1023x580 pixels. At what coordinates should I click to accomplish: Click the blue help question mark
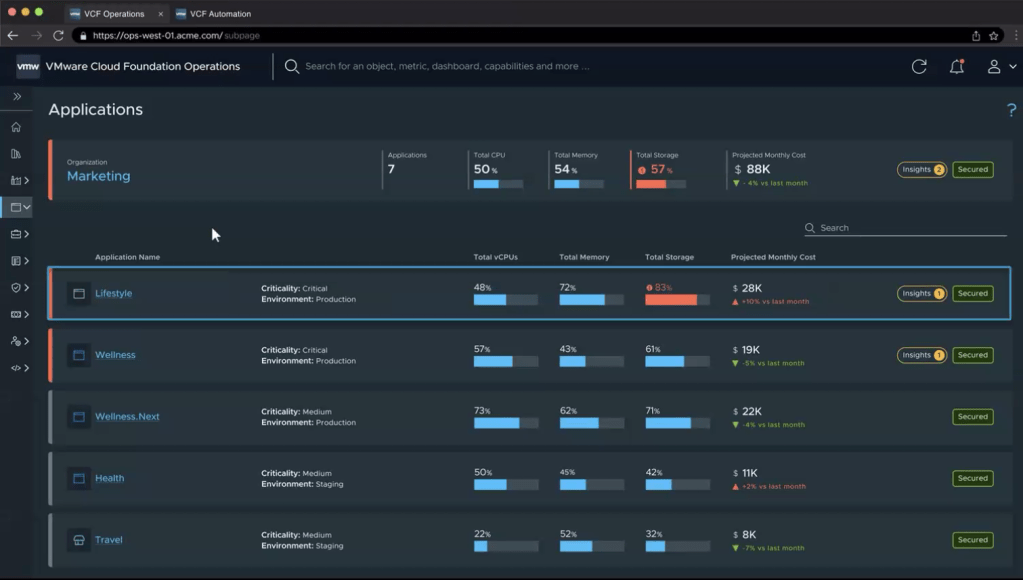click(1011, 110)
